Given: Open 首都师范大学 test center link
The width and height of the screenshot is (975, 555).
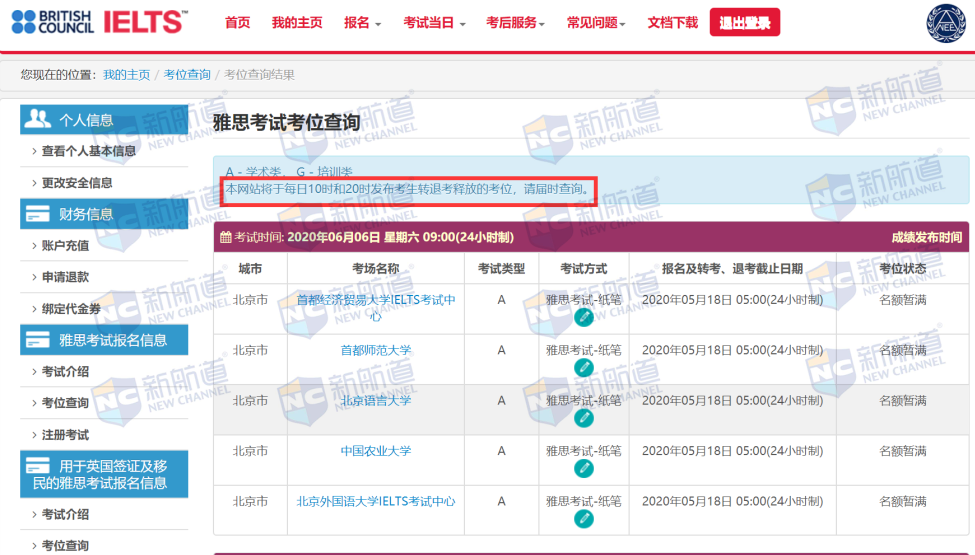Looking at the screenshot, I should point(376,351).
